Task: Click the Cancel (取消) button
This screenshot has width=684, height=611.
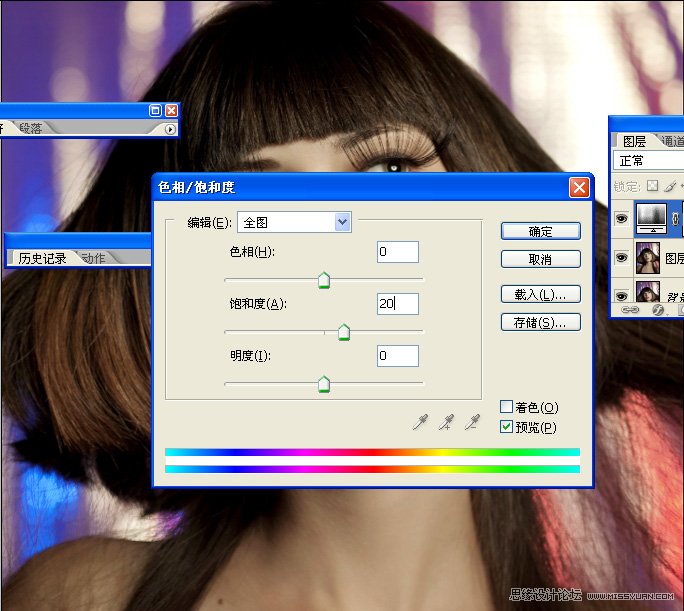Action: click(540, 259)
